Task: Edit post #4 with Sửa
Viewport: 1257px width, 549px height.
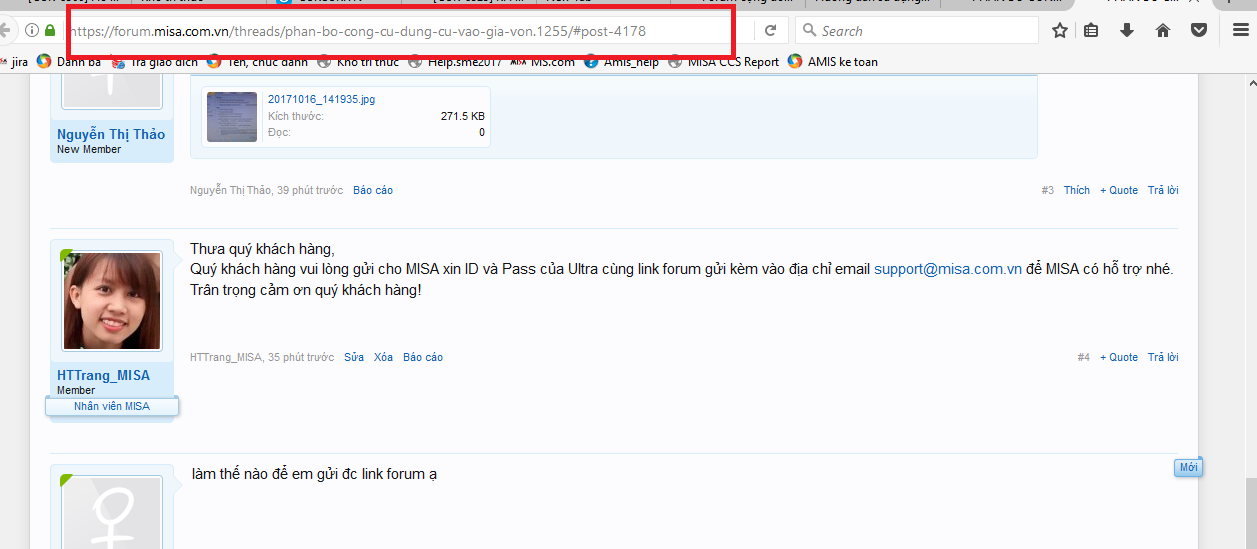Action: point(354,357)
